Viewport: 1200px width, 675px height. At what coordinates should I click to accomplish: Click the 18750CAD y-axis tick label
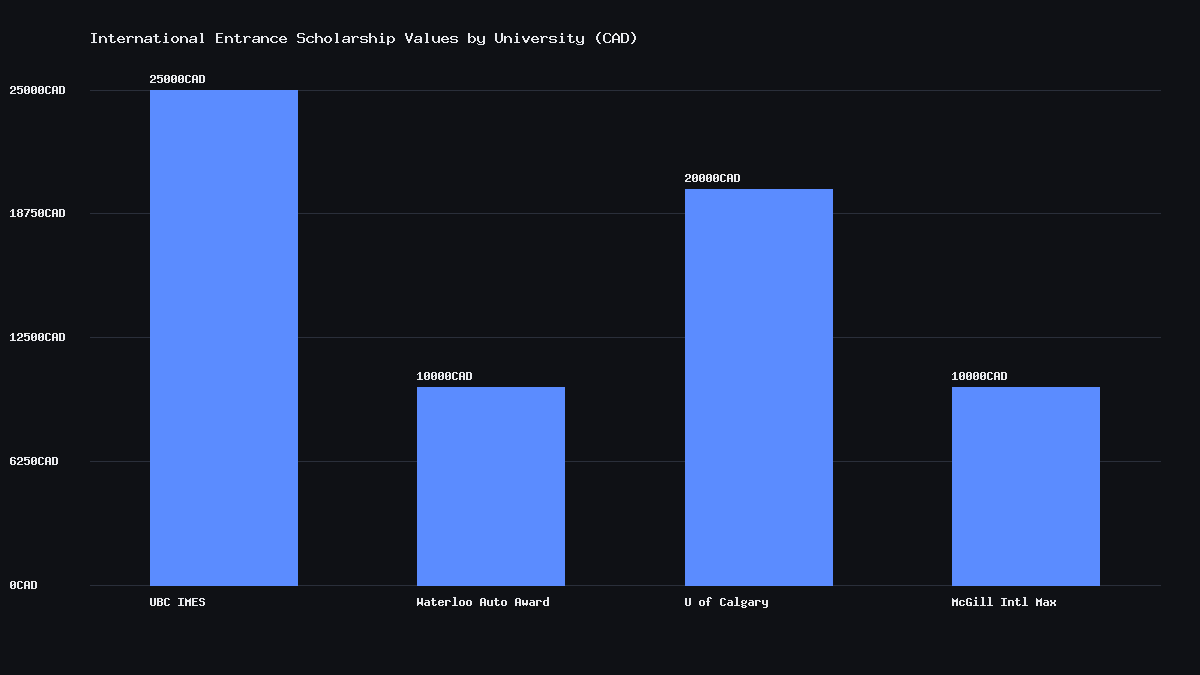[x=38, y=213]
